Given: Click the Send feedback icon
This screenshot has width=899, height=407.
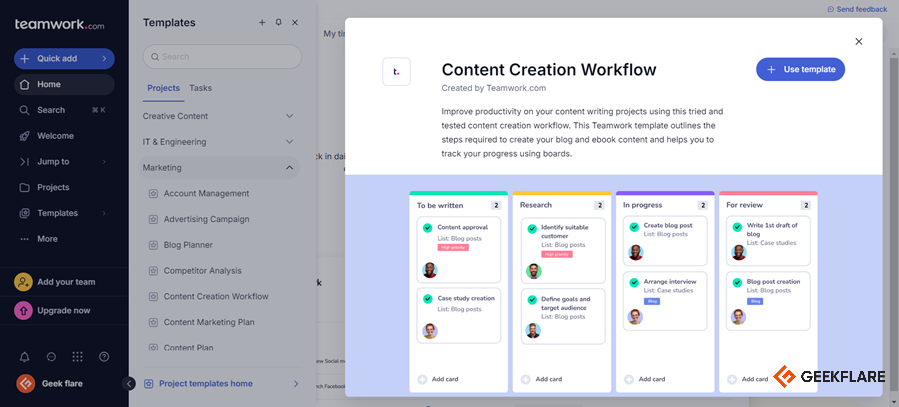Looking at the screenshot, I should [831, 9].
